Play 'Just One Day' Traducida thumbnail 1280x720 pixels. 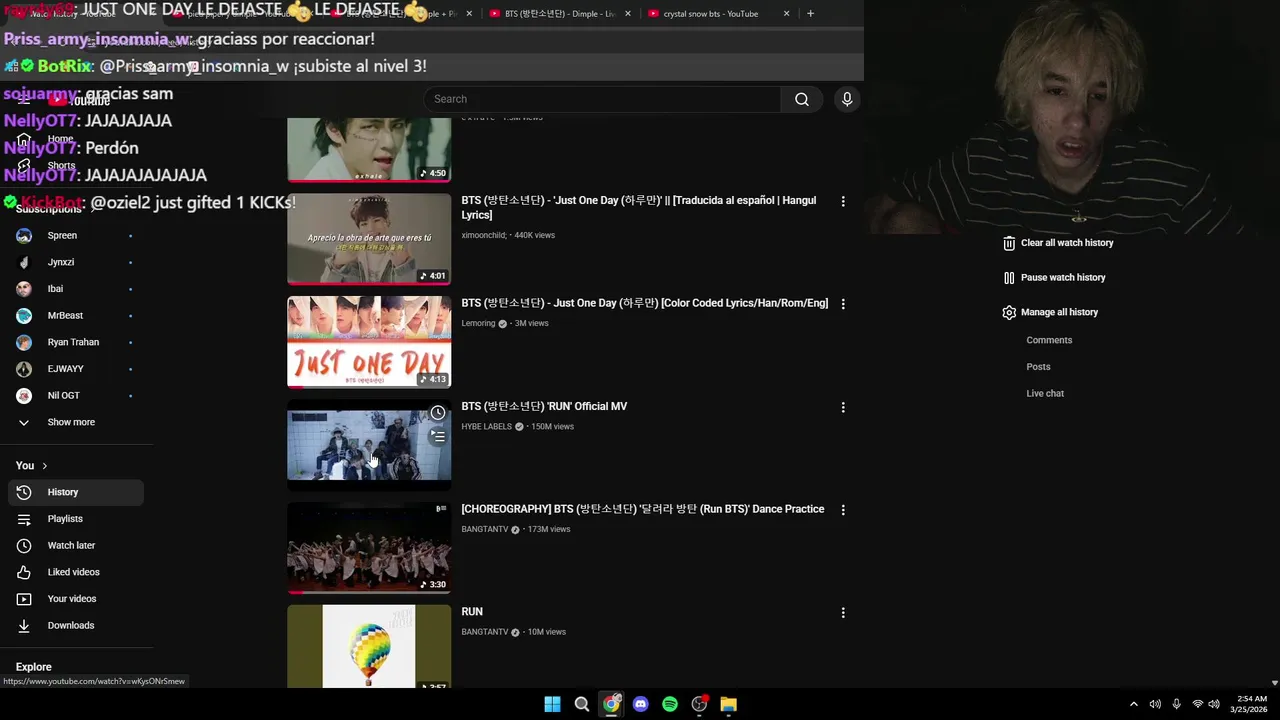(x=369, y=239)
